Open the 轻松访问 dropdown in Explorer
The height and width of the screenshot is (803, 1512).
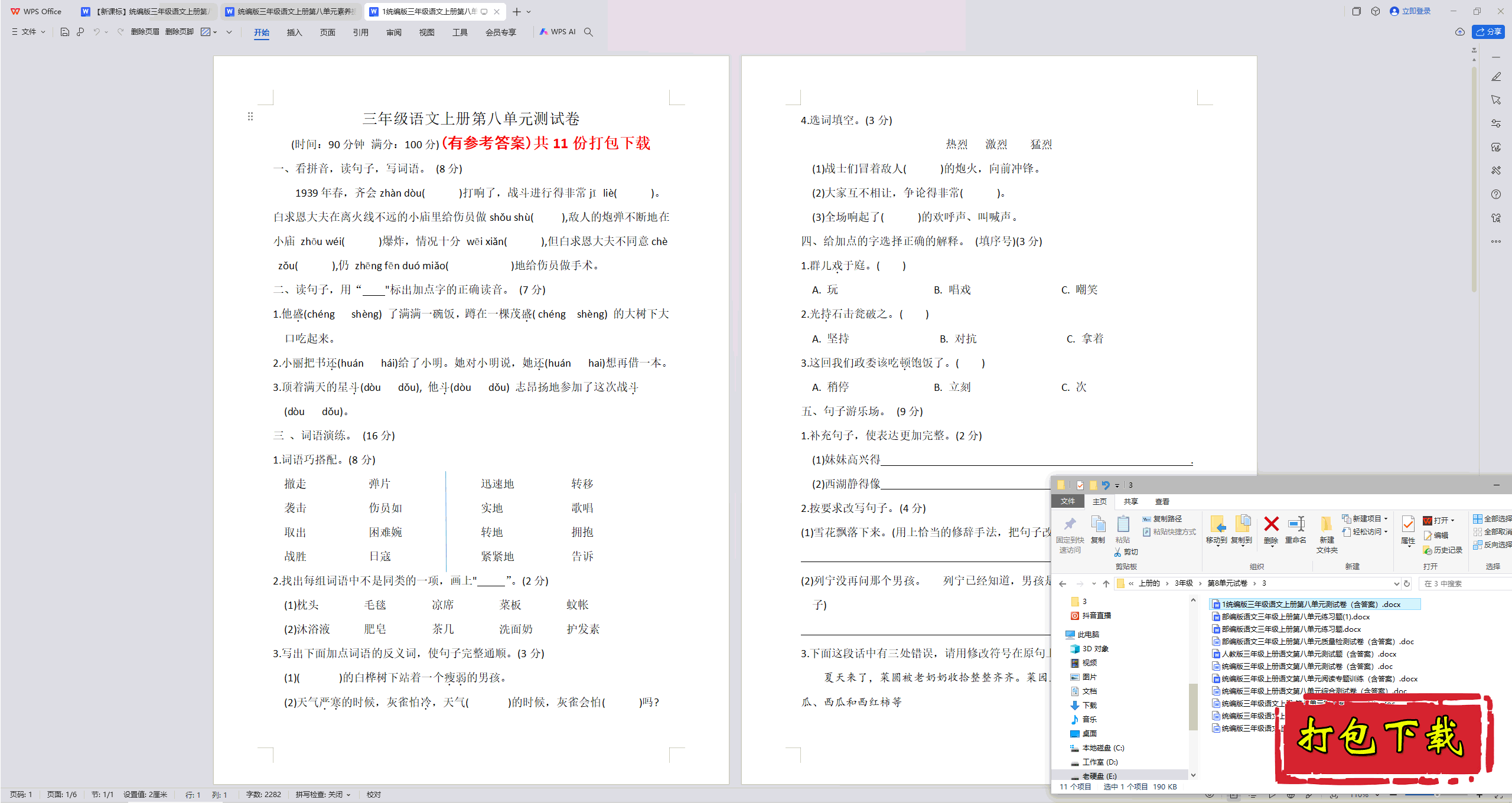pos(1364,531)
